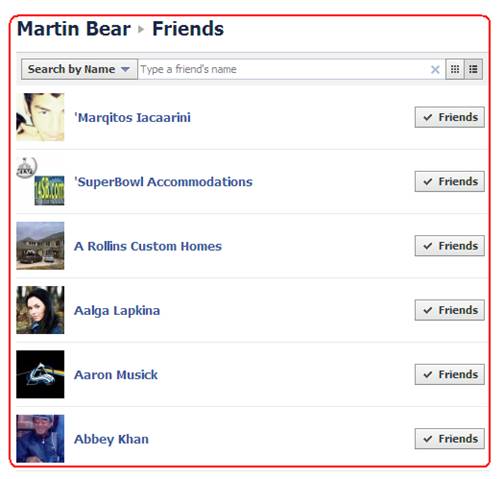This screenshot has width=504, height=479.
Task: Open 'Marqitos Iacaarini profile picture
Action: pos(41,119)
